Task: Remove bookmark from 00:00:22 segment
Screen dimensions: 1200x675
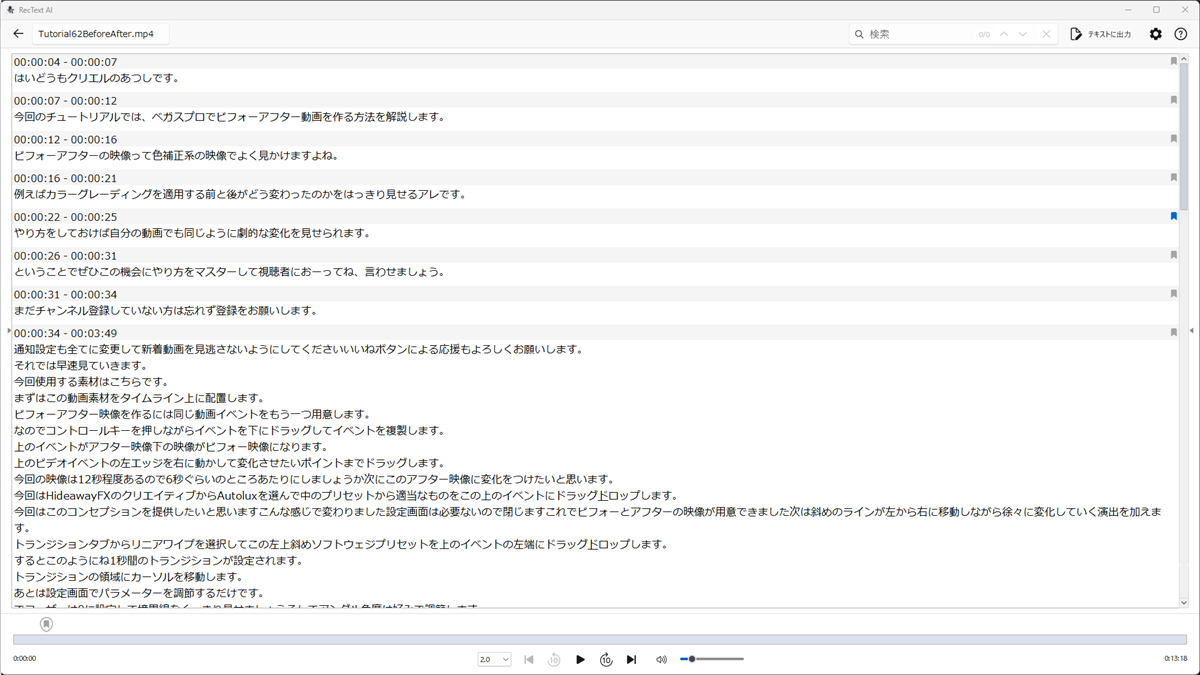Action: [1174, 216]
